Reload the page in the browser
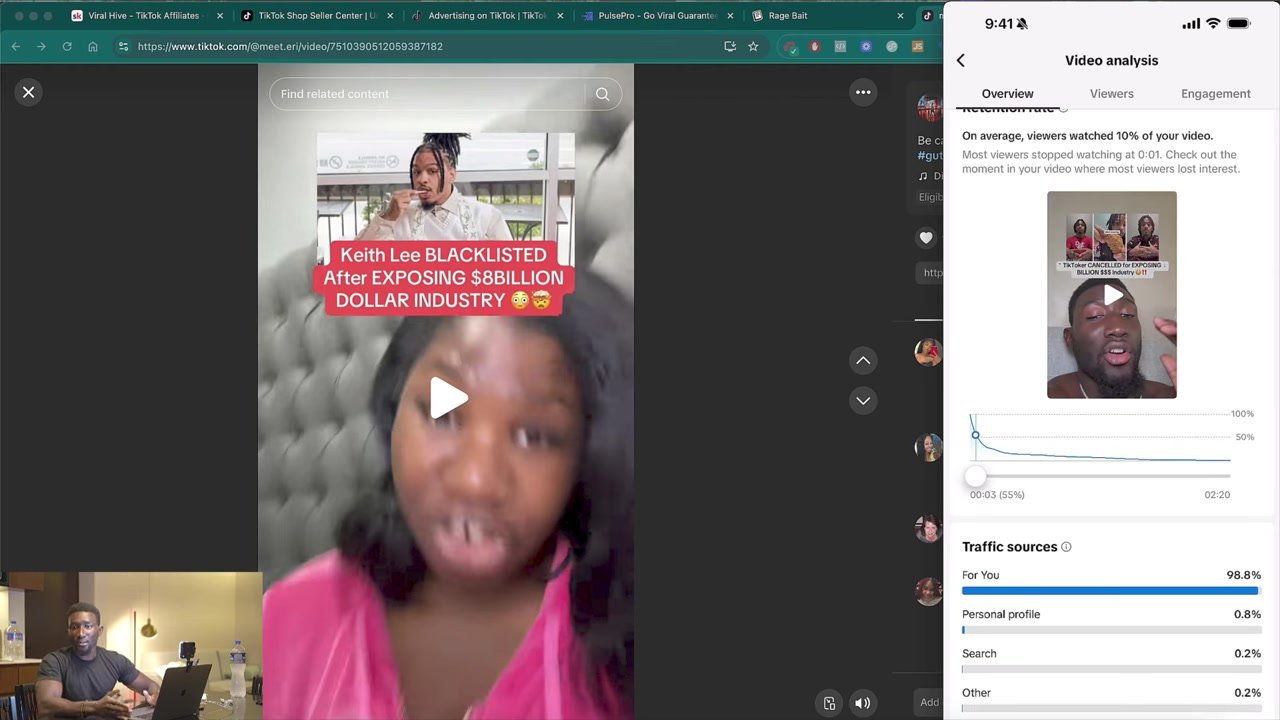 [67, 46]
